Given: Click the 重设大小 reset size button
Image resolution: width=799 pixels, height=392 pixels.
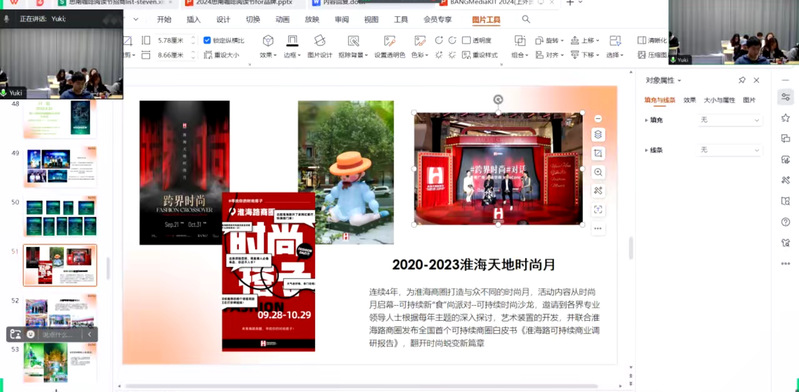Looking at the screenshot, I should [x=222, y=55].
